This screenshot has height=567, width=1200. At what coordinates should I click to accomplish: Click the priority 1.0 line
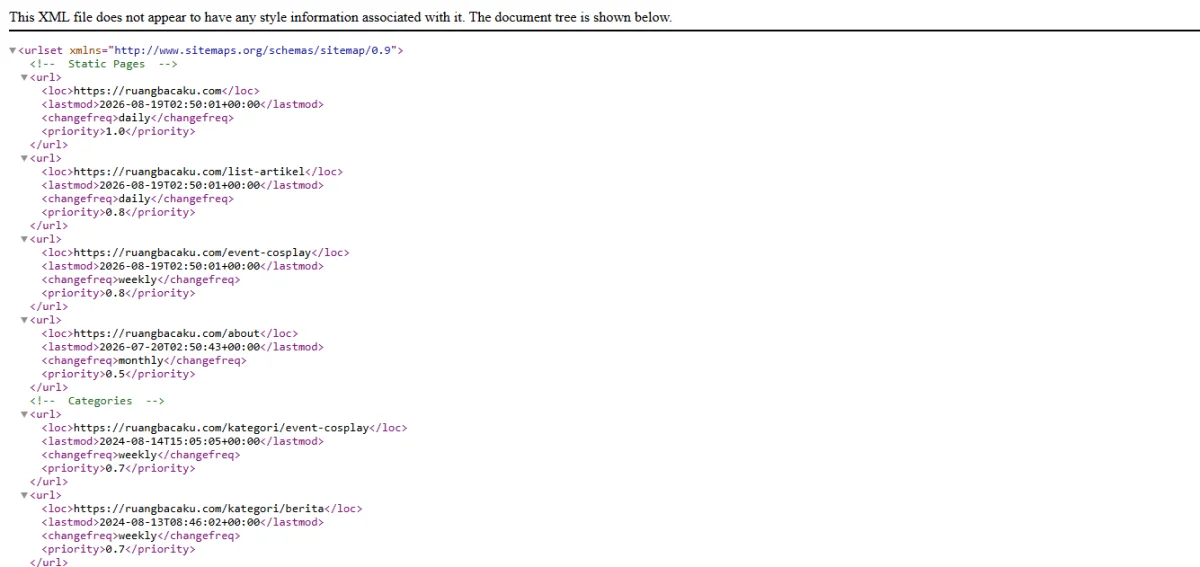[x=118, y=131]
